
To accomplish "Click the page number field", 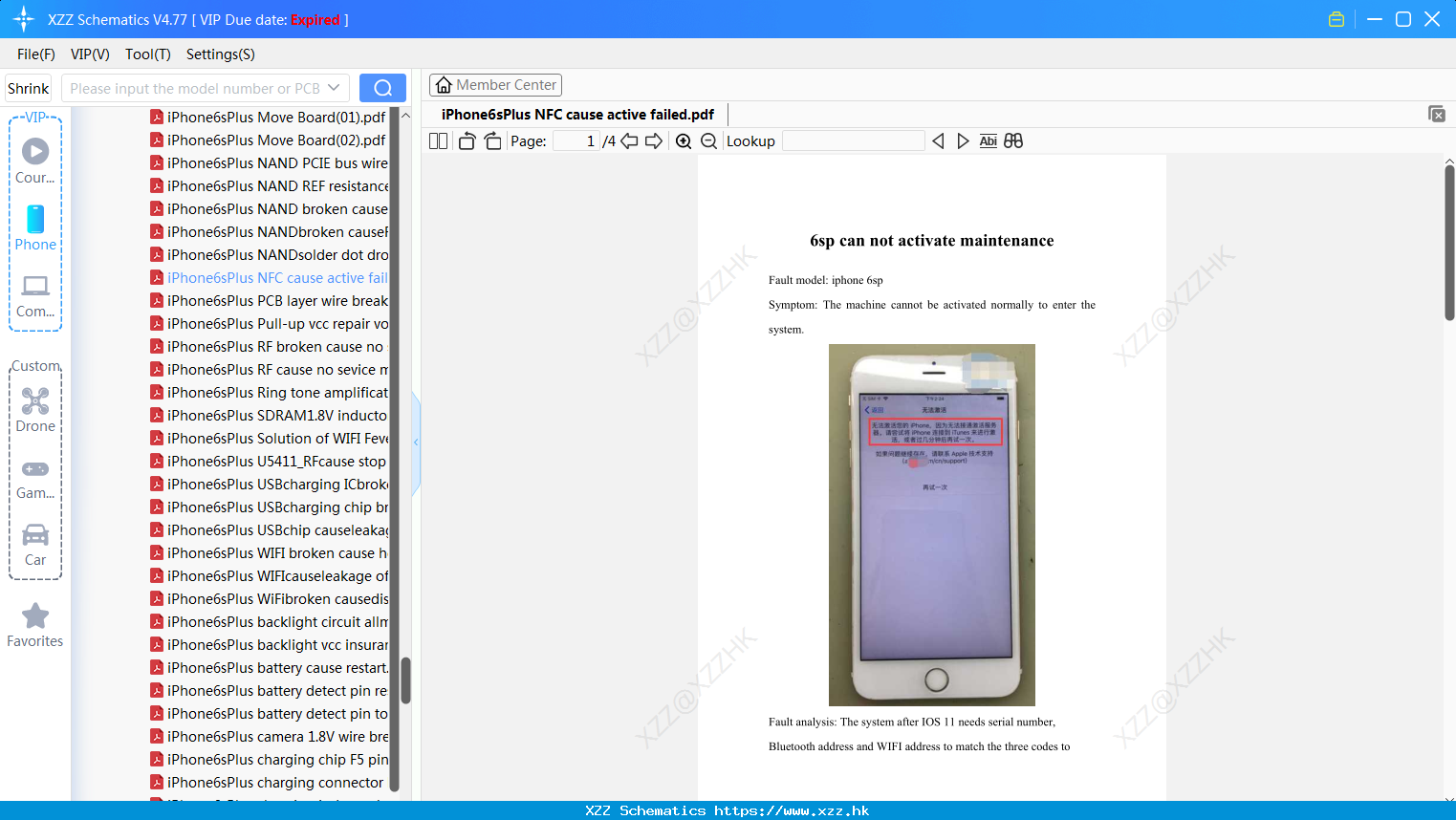I will point(575,141).
